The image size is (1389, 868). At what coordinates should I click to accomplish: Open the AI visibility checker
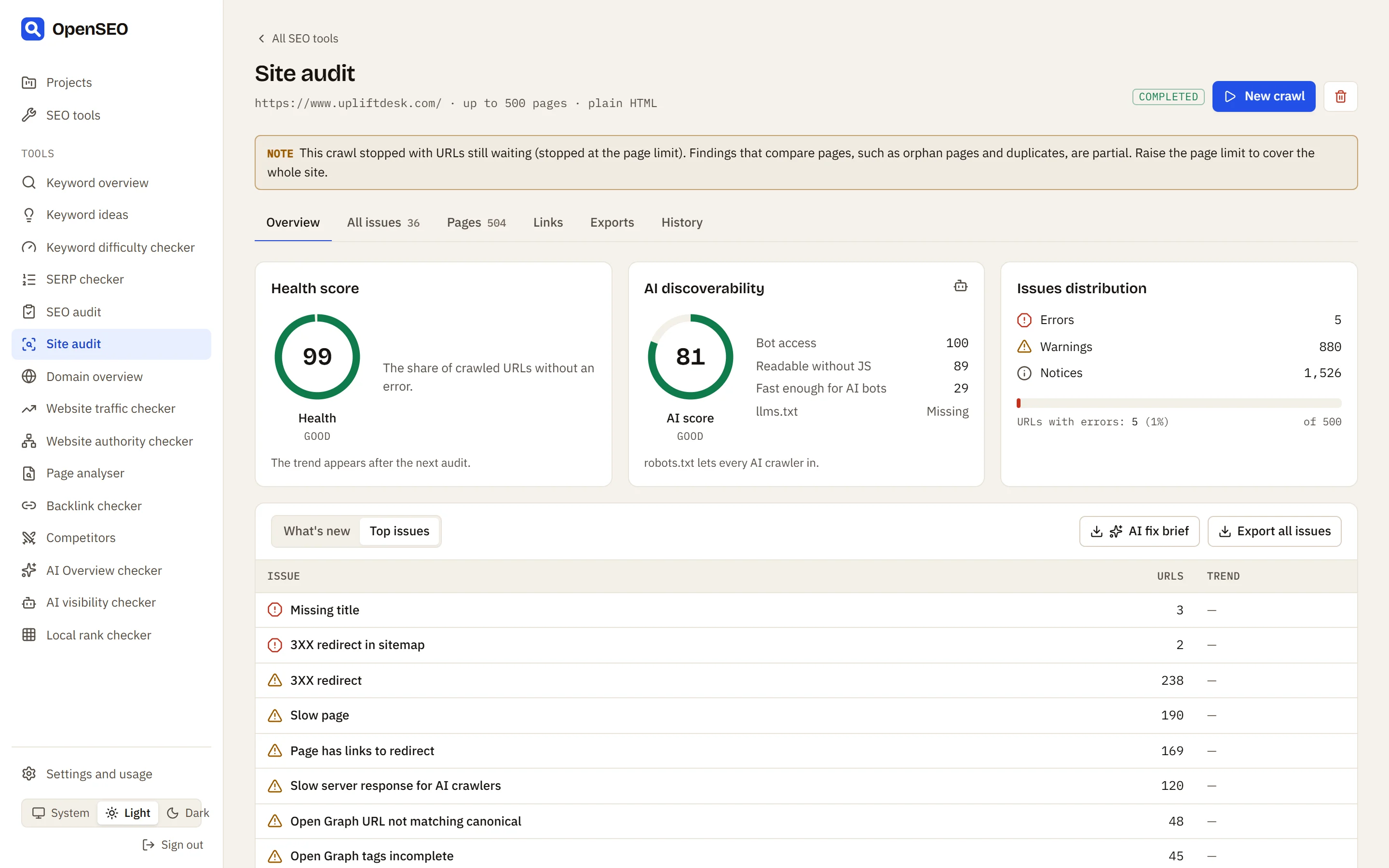click(x=111, y=603)
